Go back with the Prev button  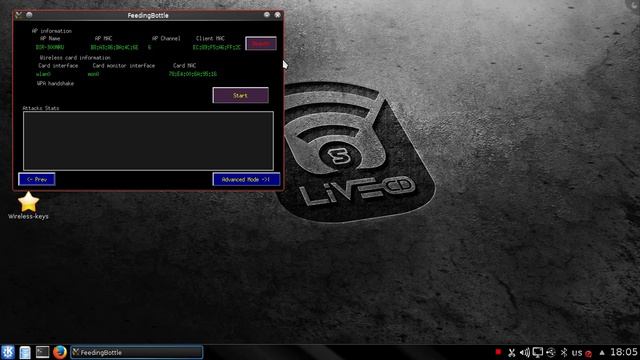pos(37,179)
